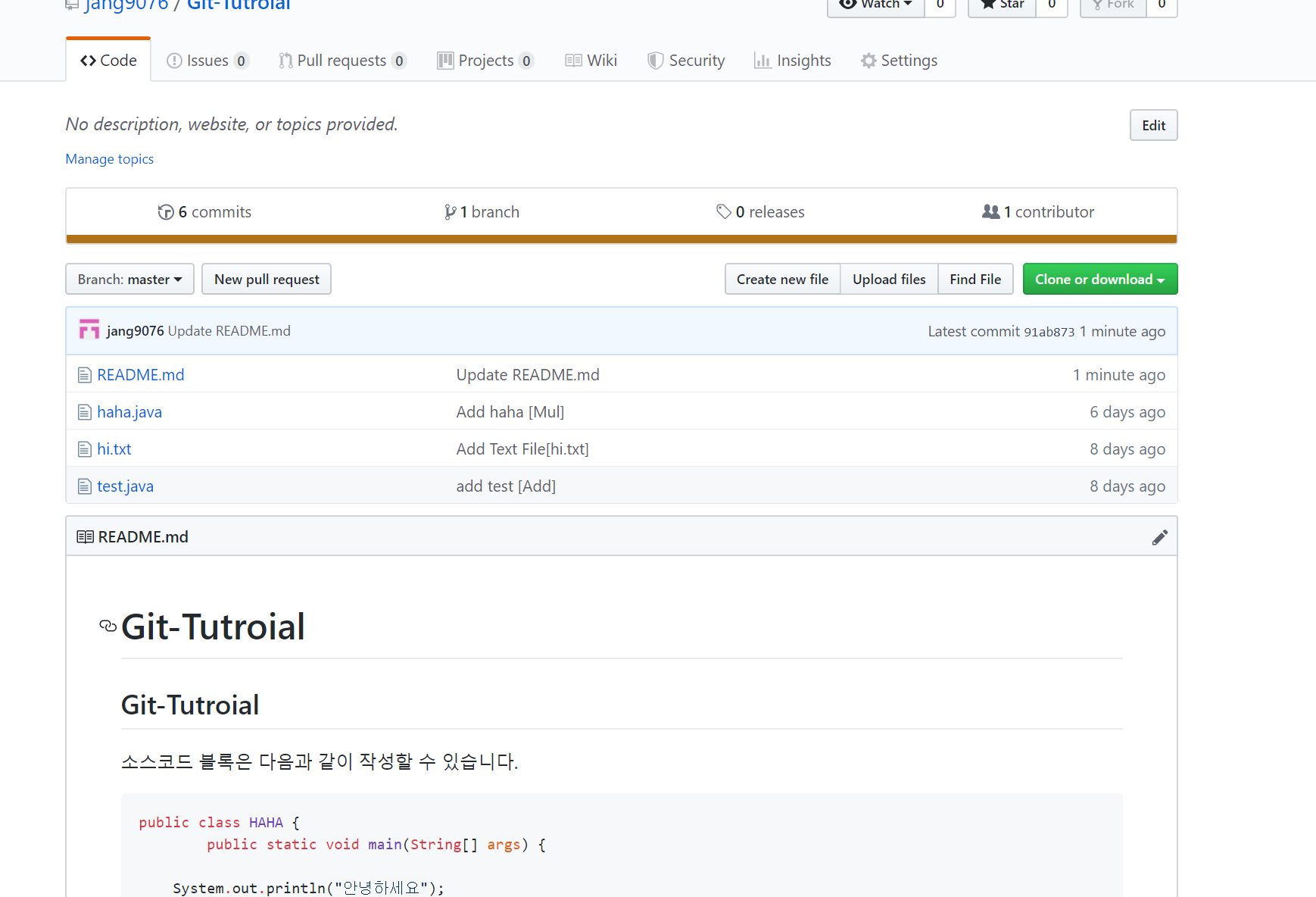Switch to Pull requests tab

343,61
